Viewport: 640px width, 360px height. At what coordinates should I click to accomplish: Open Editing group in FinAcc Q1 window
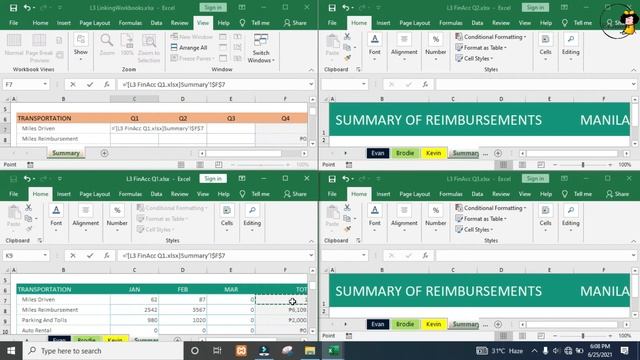pos(252,218)
